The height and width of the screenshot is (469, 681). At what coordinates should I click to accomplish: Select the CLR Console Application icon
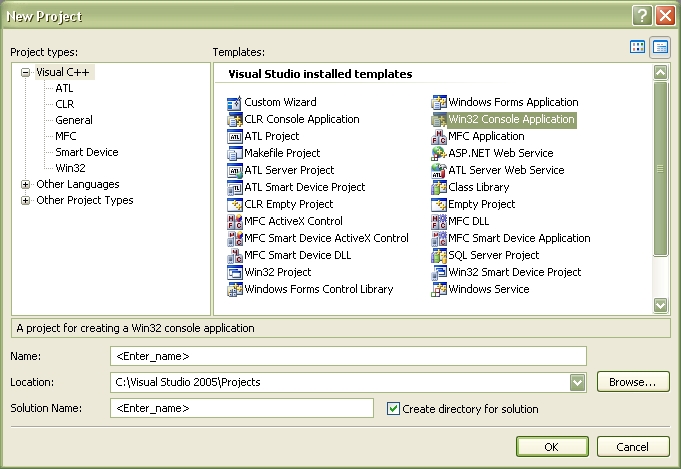[235, 120]
